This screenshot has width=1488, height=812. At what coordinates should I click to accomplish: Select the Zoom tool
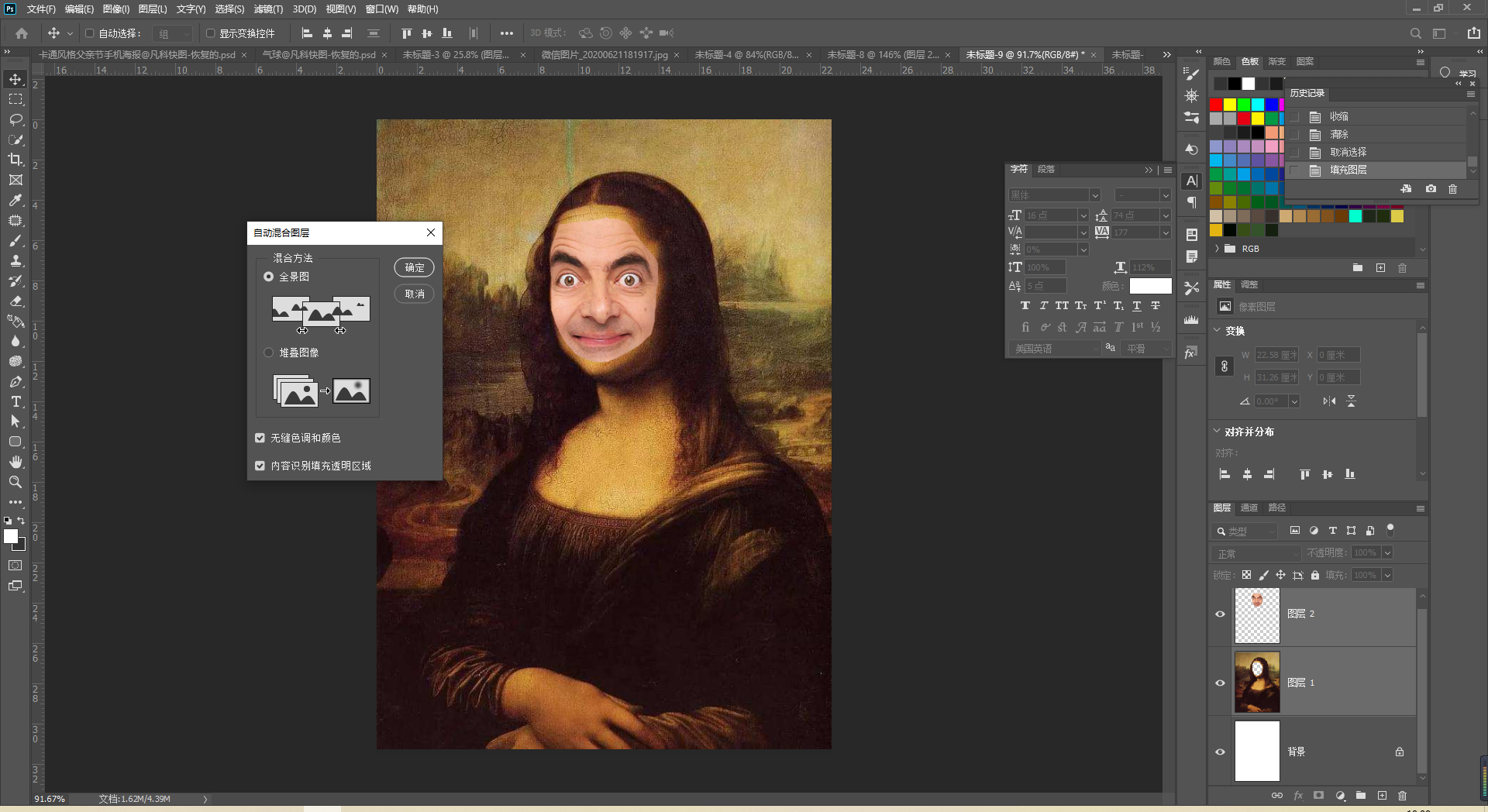coord(15,482)
